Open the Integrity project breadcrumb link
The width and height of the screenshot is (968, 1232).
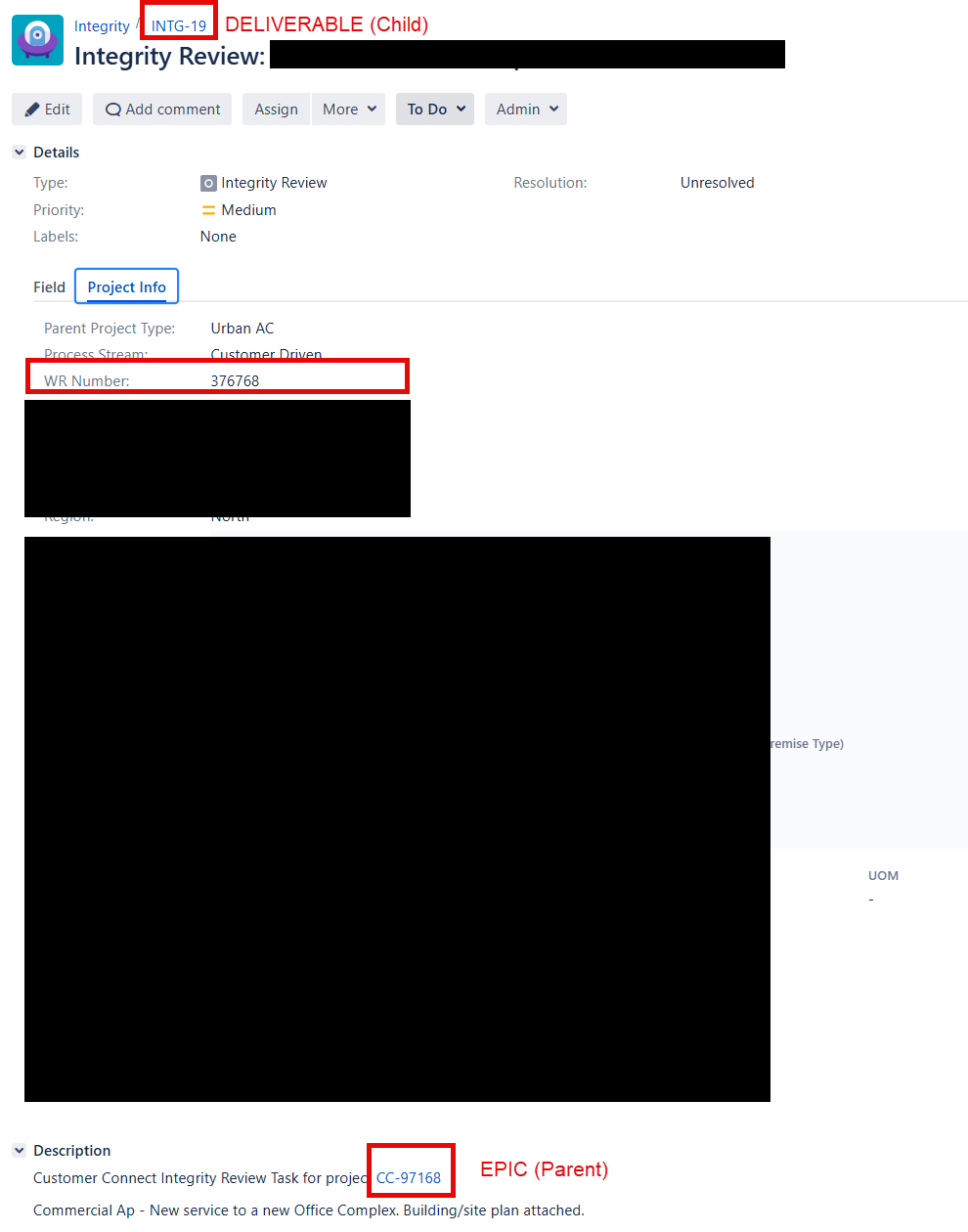[102, 26]
